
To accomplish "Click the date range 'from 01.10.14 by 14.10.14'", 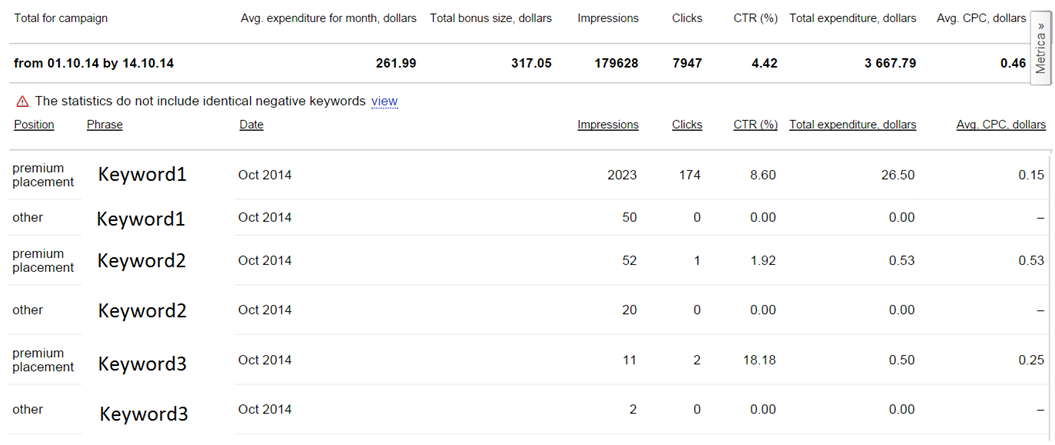I will [94, 63].
